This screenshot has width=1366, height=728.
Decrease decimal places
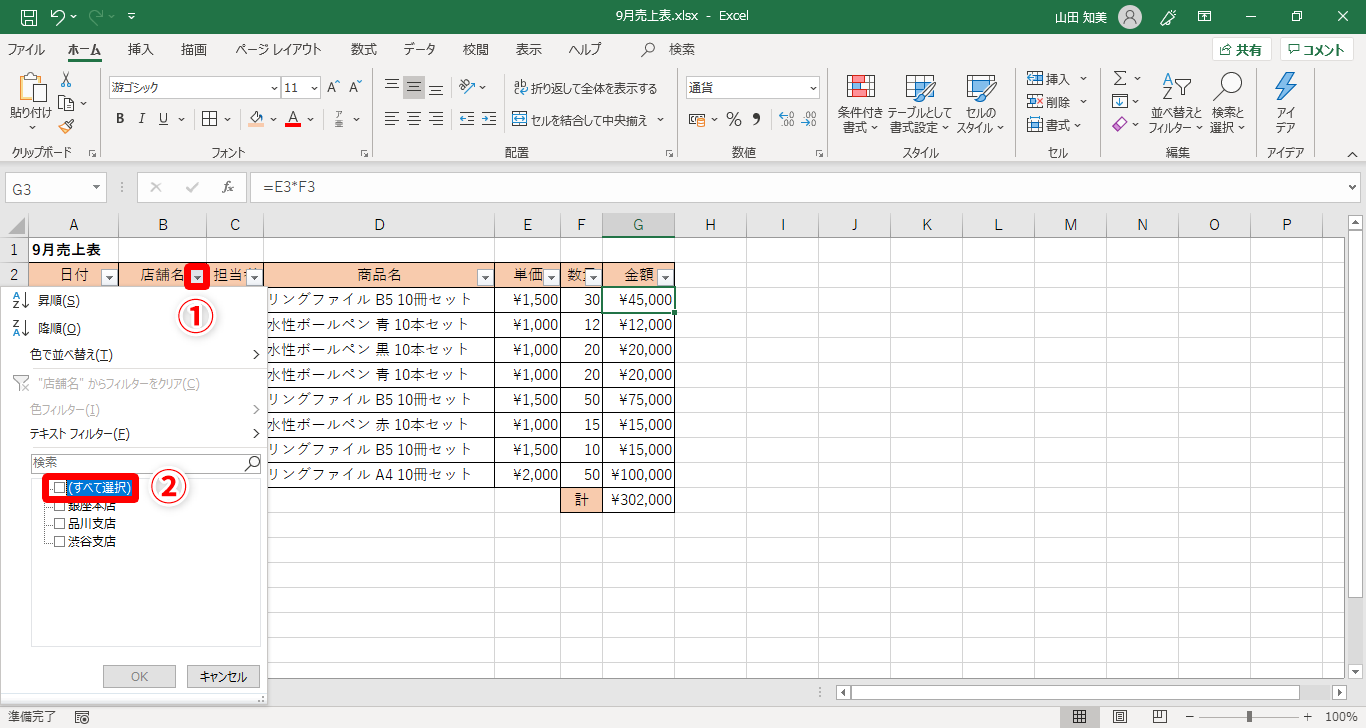[810, 119]
